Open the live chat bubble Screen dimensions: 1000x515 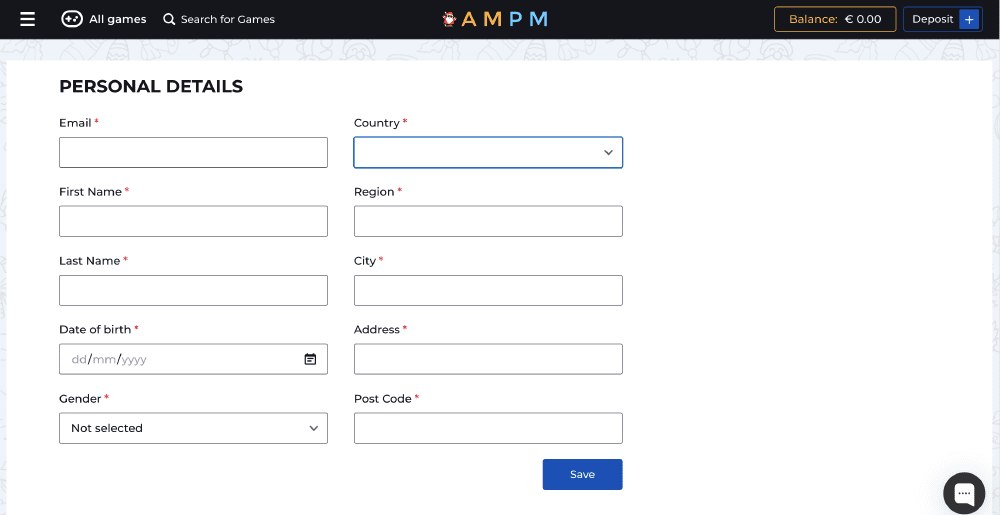[x=964, y=493]
